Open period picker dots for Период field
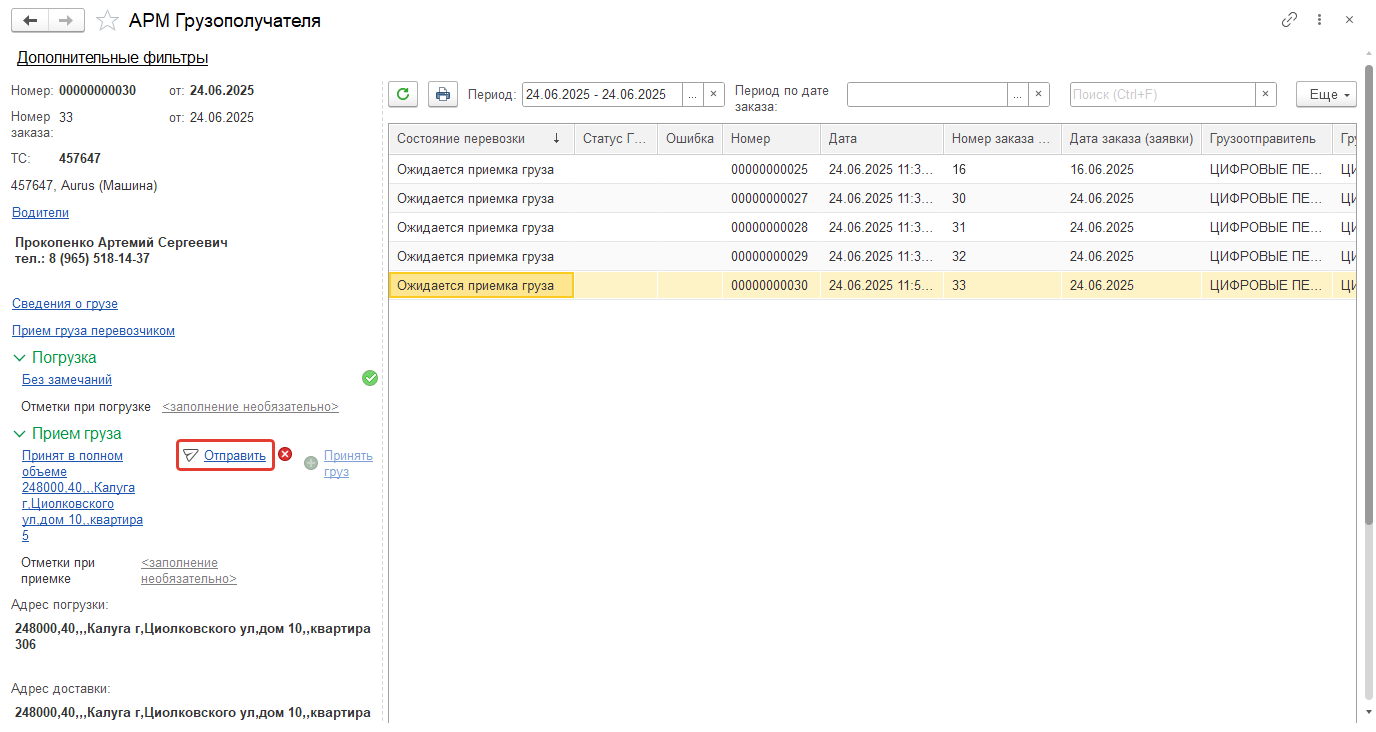The height and width of the screenshot is (732, 1376). pos(693,94)
